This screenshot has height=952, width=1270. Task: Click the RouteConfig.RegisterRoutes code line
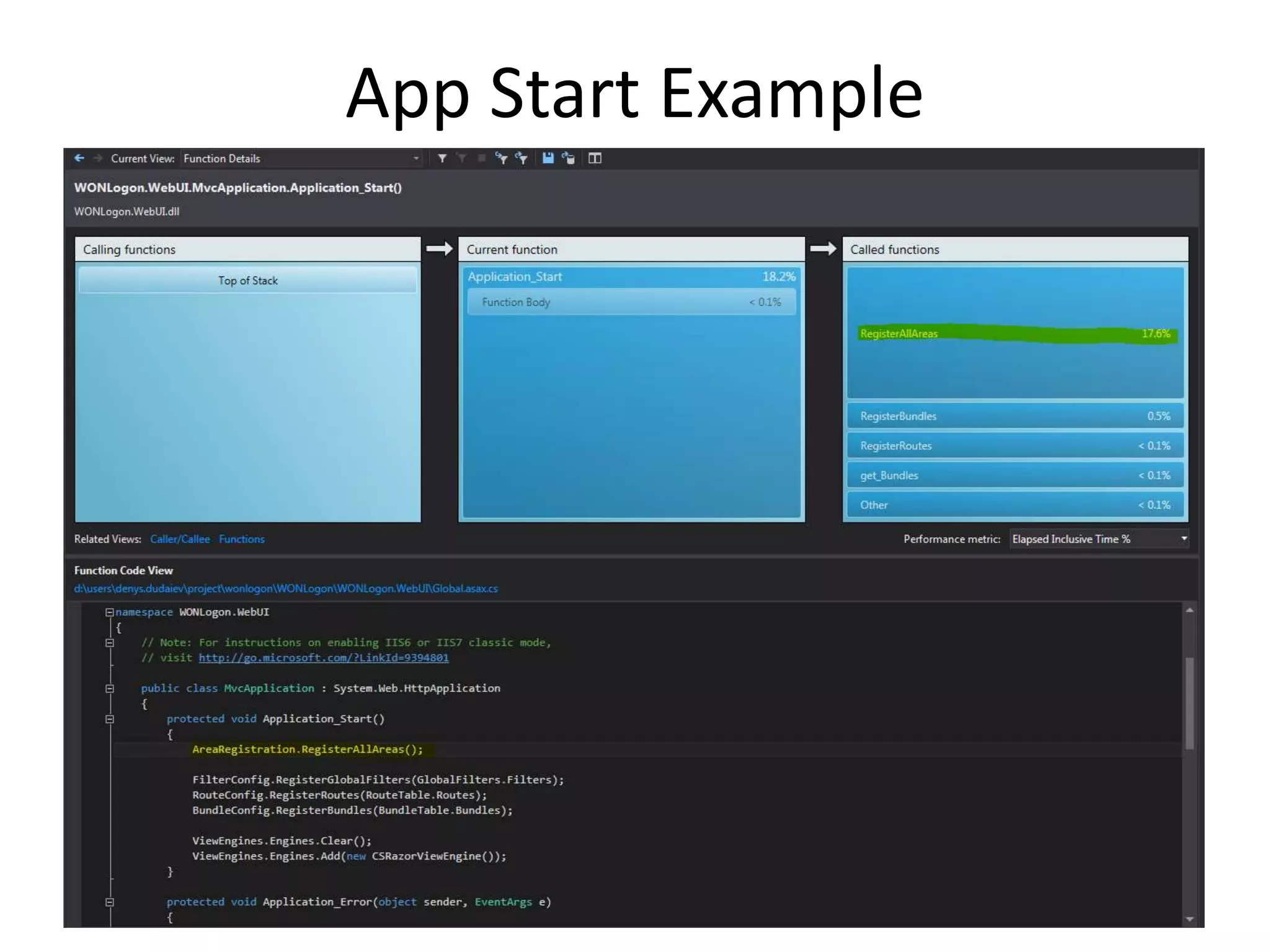pos(340,795)
